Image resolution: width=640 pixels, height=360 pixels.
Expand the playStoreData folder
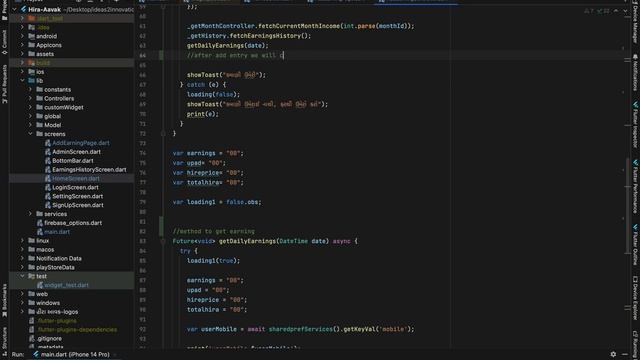click(x=22, y=267)
